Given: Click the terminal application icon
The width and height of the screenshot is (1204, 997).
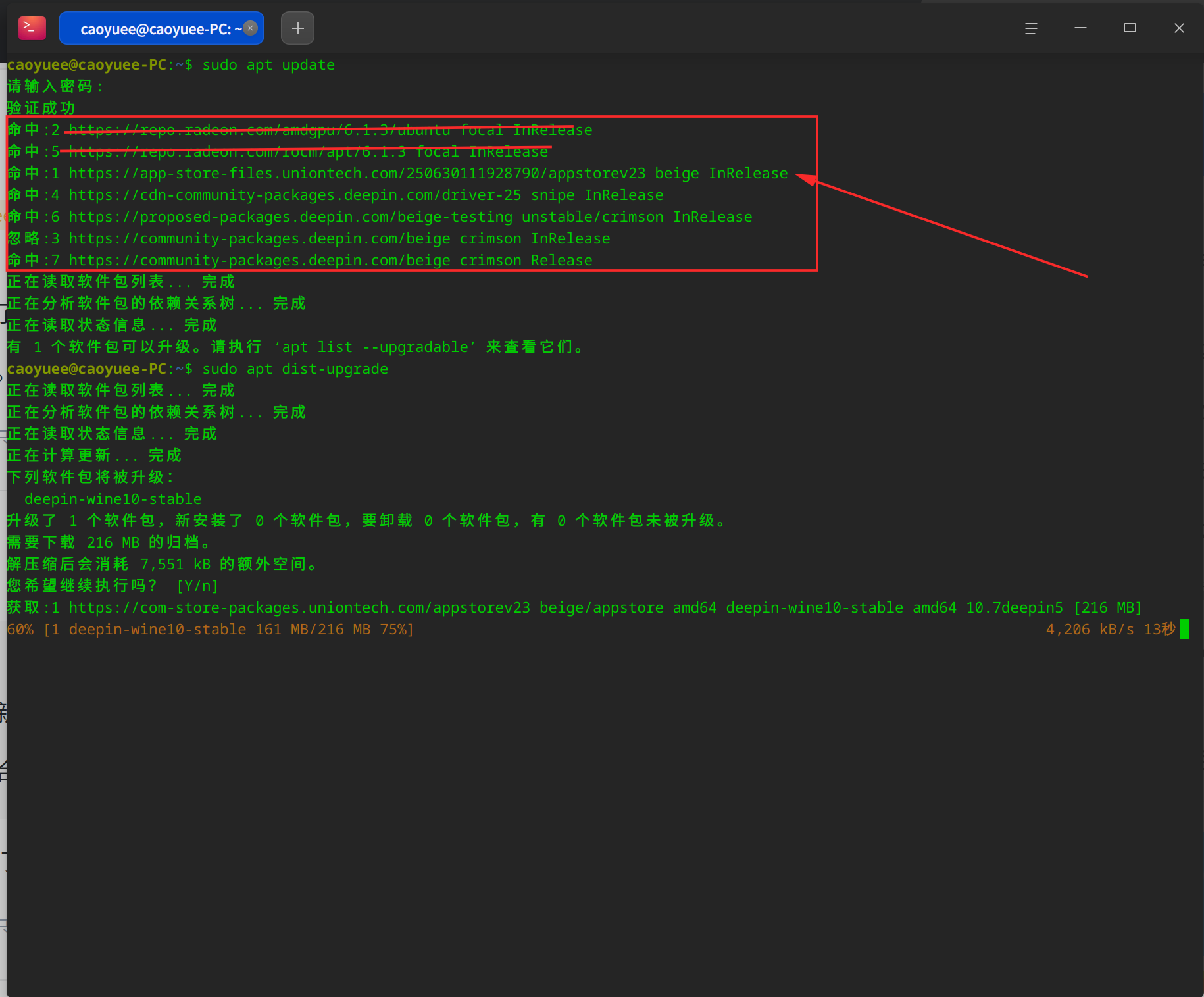Looking at the screenshot, I should (32, 28).
